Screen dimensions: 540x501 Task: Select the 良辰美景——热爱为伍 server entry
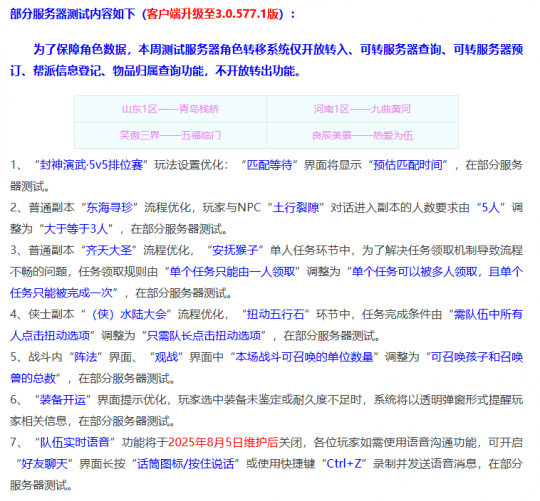point(362,135)
